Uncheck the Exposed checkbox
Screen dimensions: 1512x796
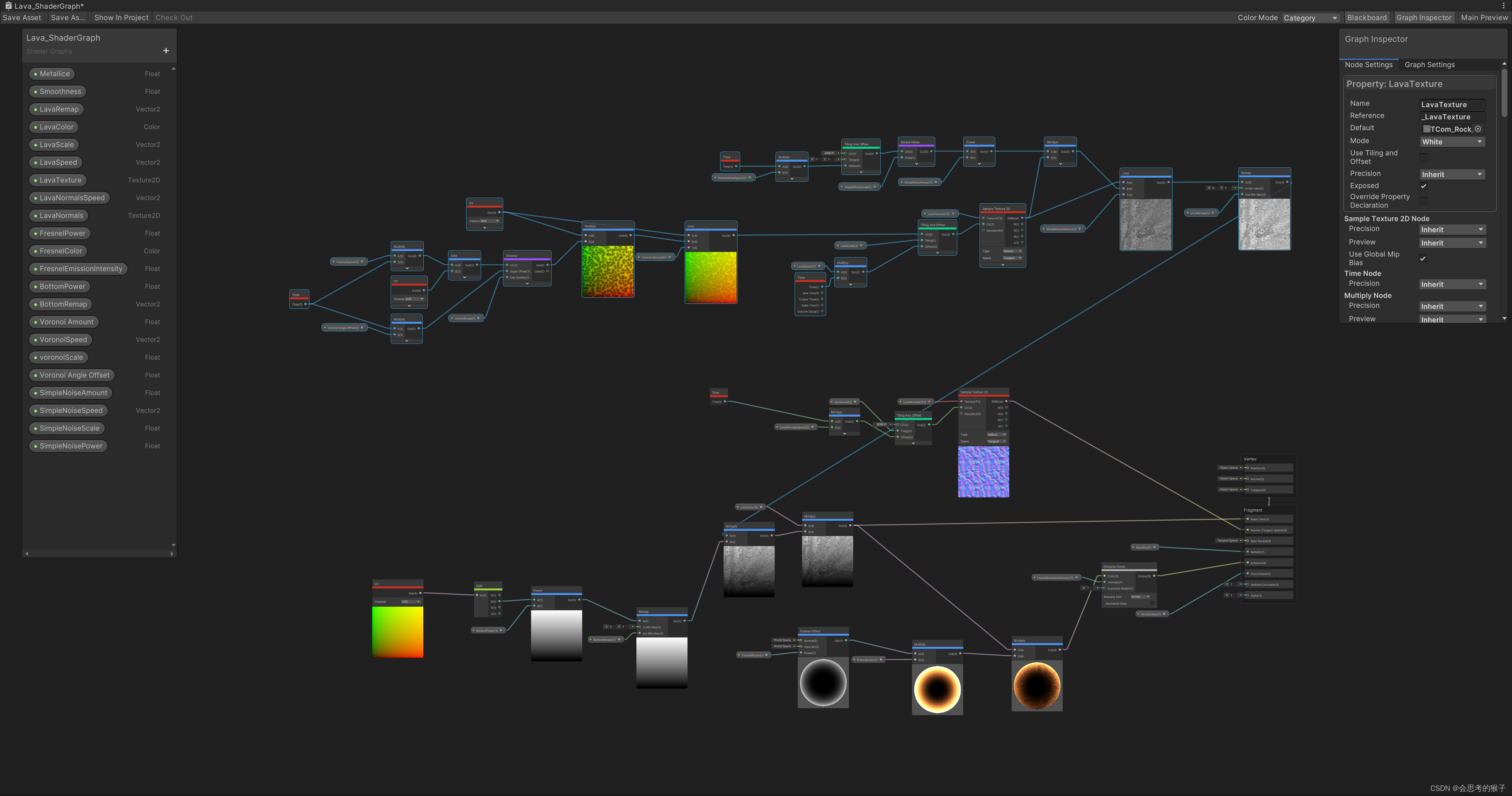pyautogui.click(x=1423, y=186)
